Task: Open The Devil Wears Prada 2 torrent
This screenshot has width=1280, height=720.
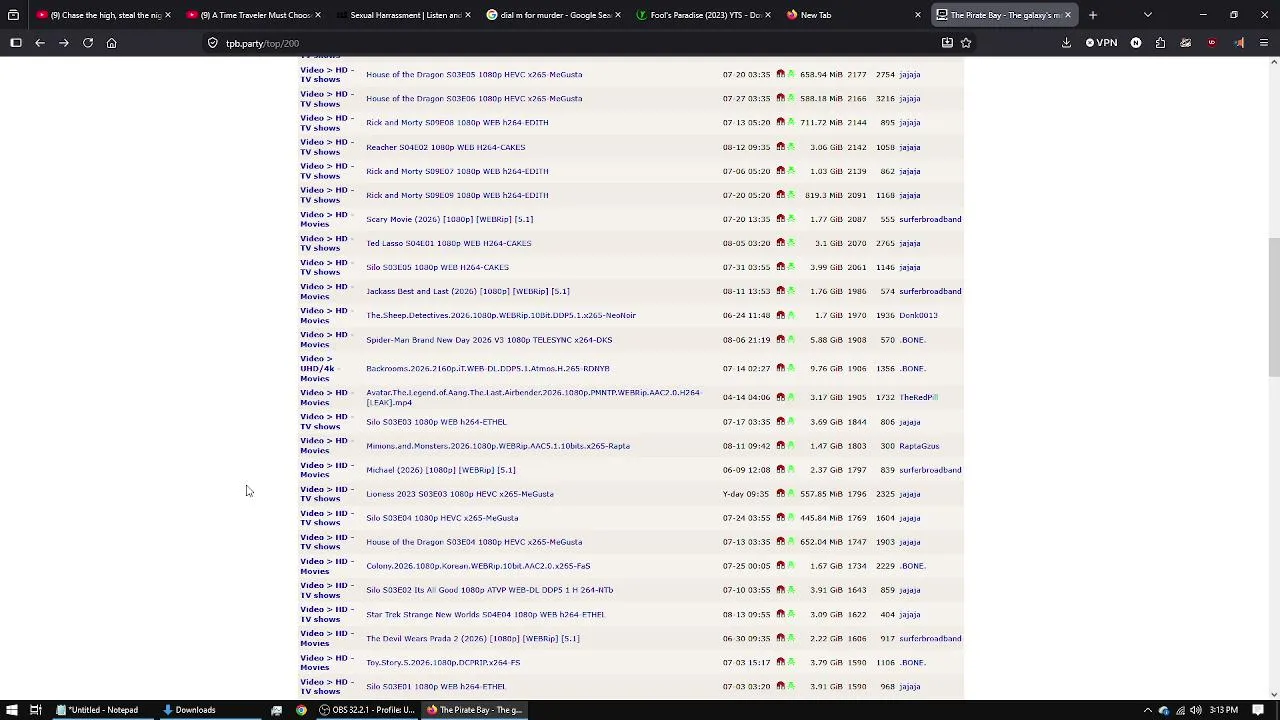Action: tap(473, 638)
